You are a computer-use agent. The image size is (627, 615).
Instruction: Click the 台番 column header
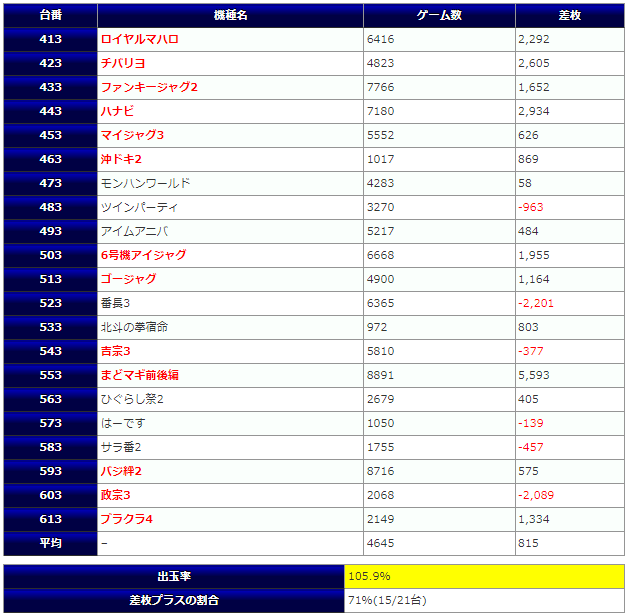tap(50, 15)
